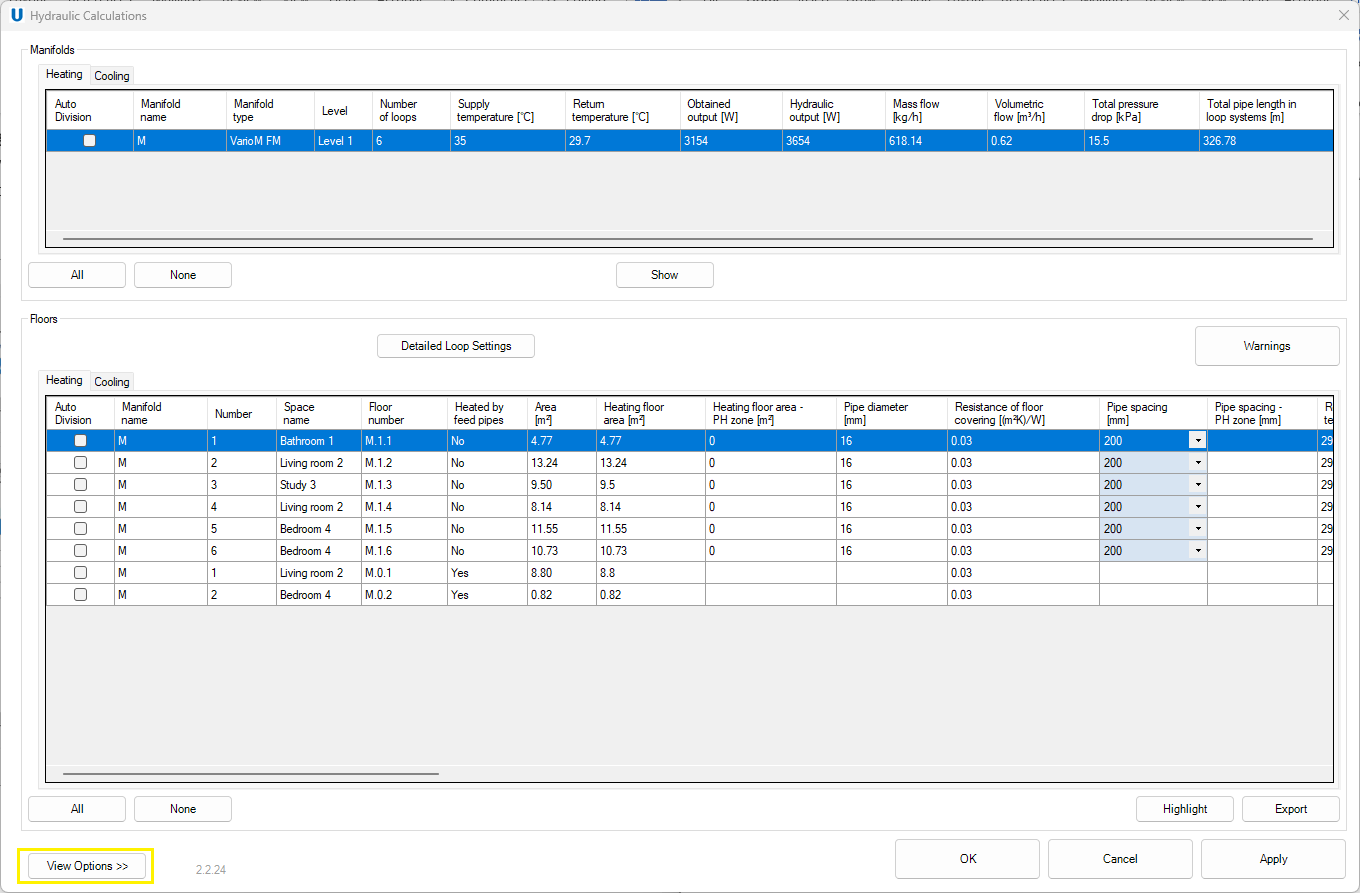1360x893 pixels.
Task: Open pipe spacing dropdown for floor M.1.5
Action: [1197, 528]
